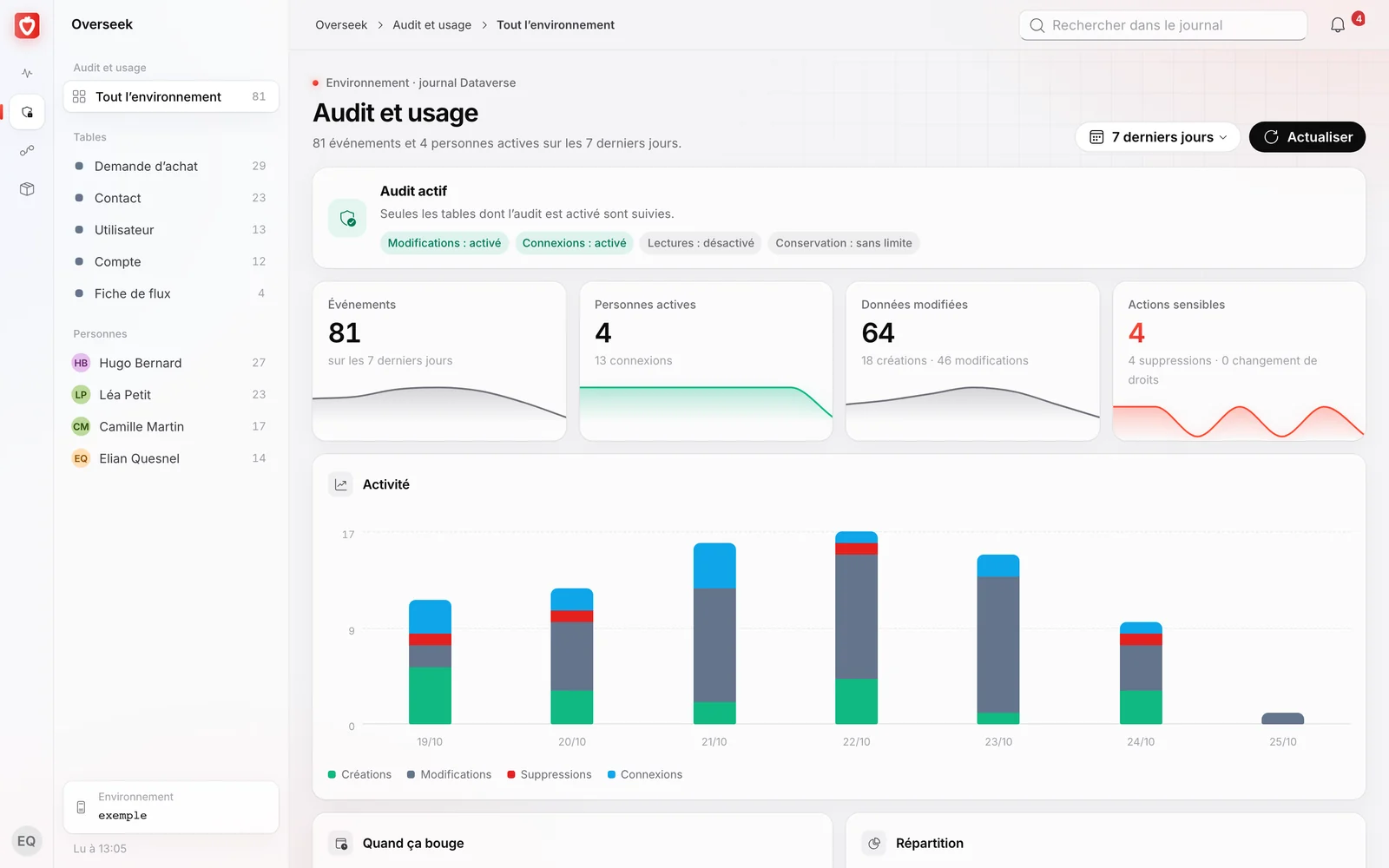Click Hugo Bernard's HB avatar
The image size is (1389, 868).
[x=81, y=363]
